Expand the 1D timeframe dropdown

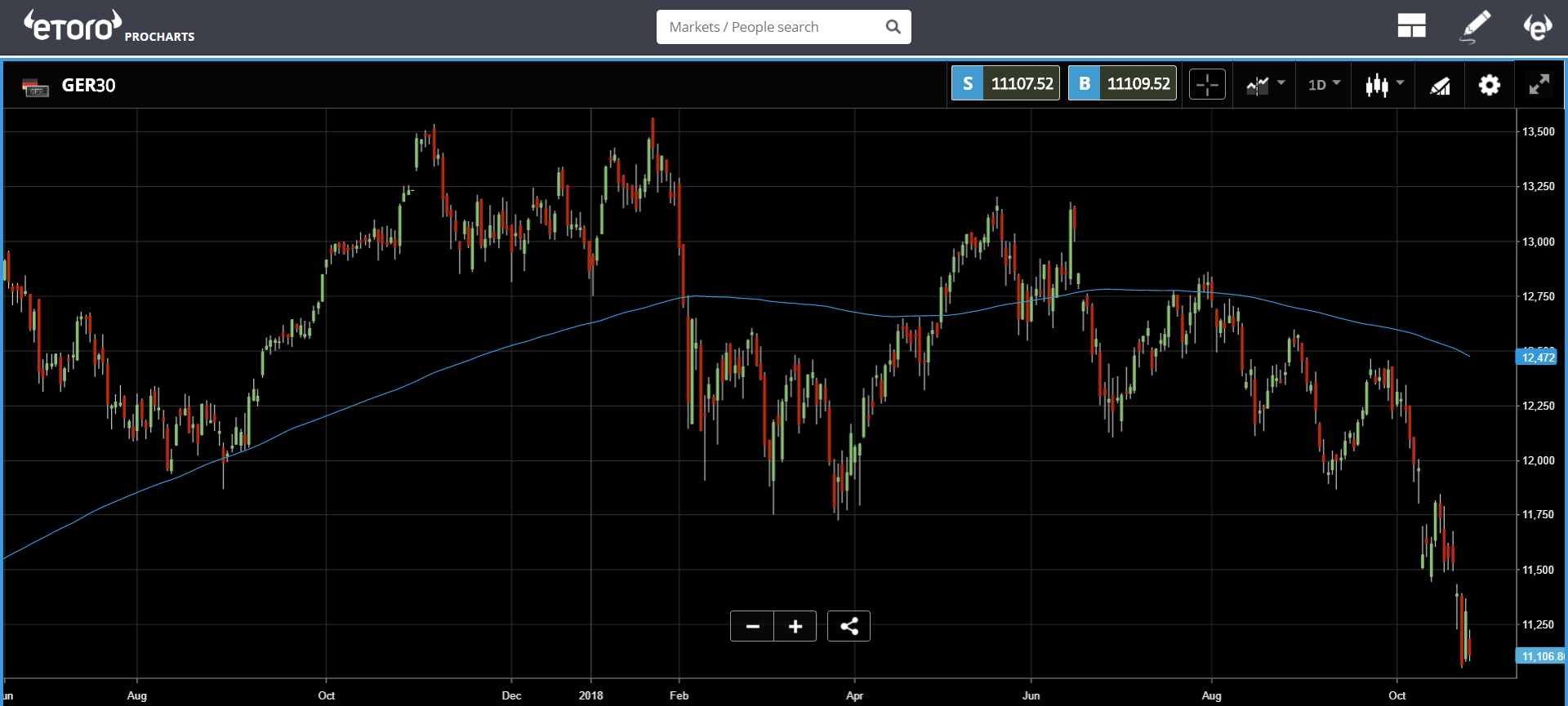pyautogui.click(x=1324, y=84)
